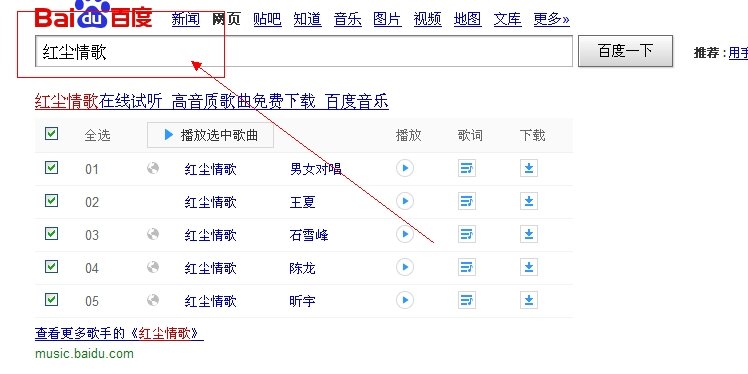
Task: Open the 知道 tab
Action: click(x=307, y=20)
